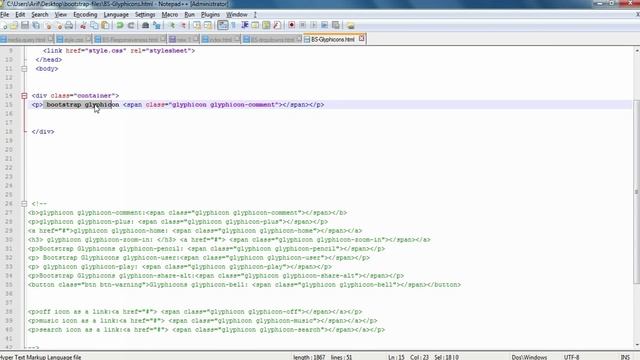The width and height of the screenshot is (640, 360).
Task: Click the Redo toolbar icon
Action: [x=131, y=26]
